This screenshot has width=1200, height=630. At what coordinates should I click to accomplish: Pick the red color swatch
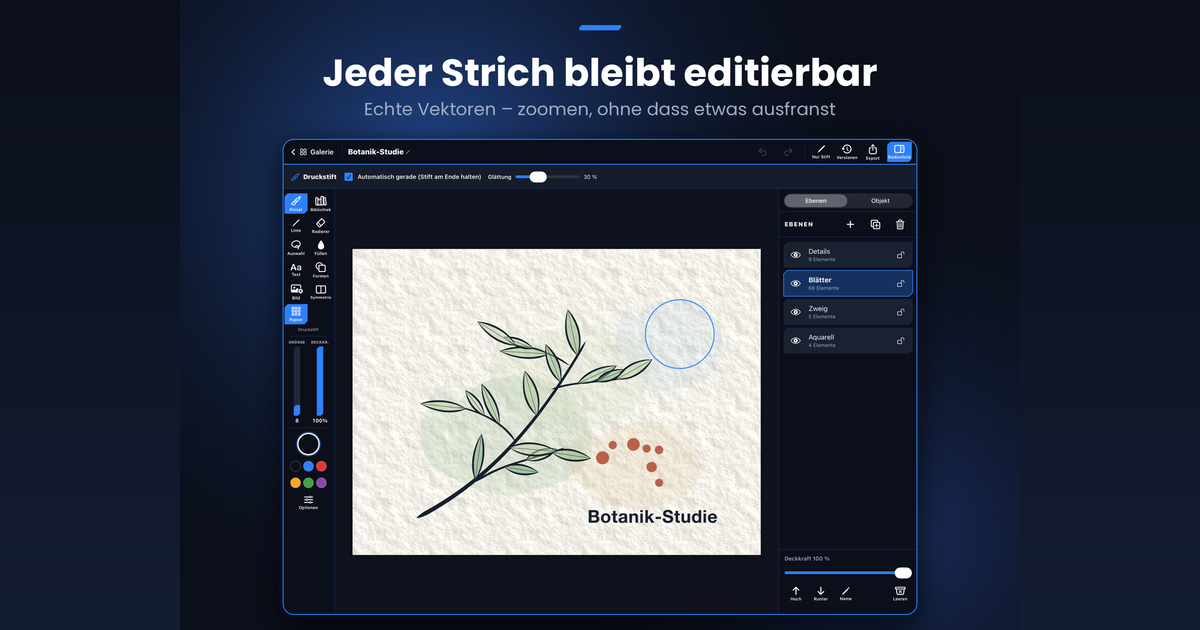coord(321,466)
